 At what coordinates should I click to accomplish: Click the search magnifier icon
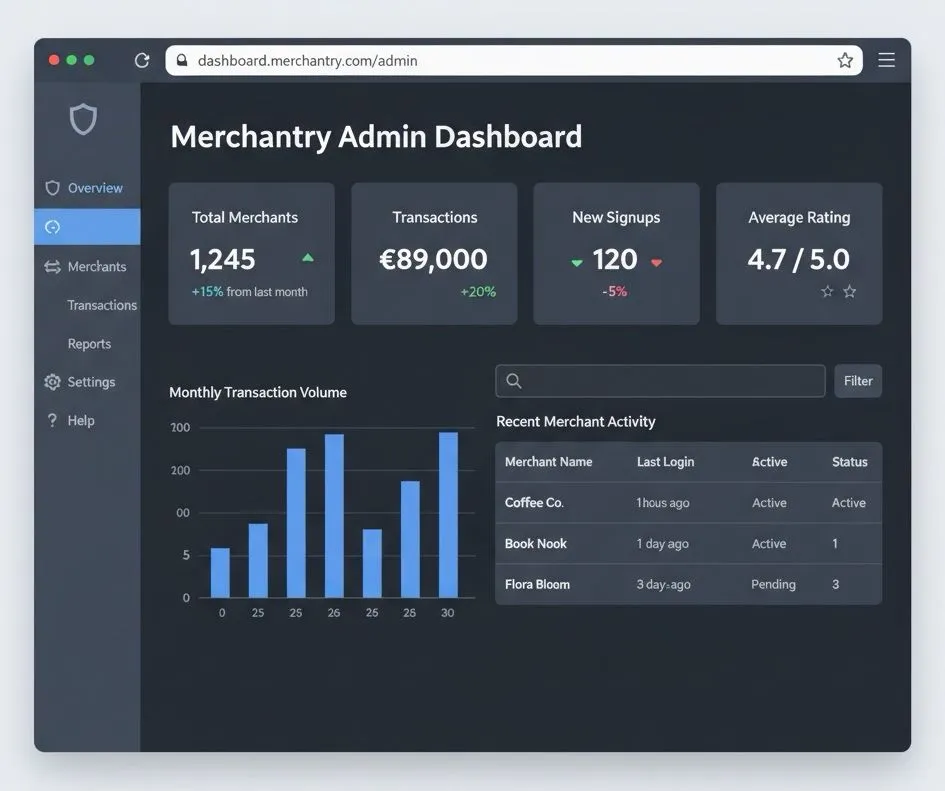[x=514, y=381]
